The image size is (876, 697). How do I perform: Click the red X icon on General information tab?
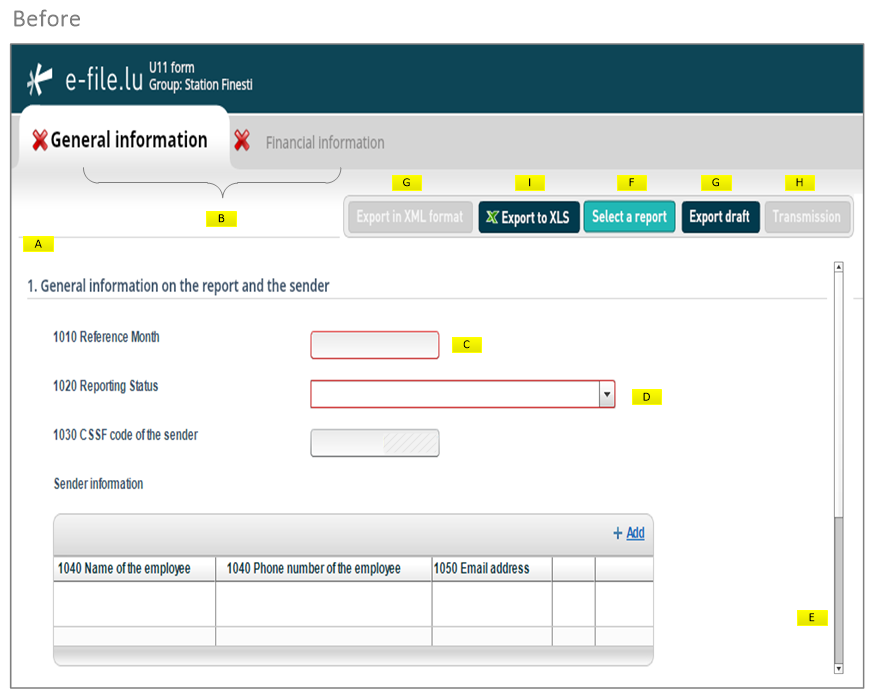coord(40,140)
